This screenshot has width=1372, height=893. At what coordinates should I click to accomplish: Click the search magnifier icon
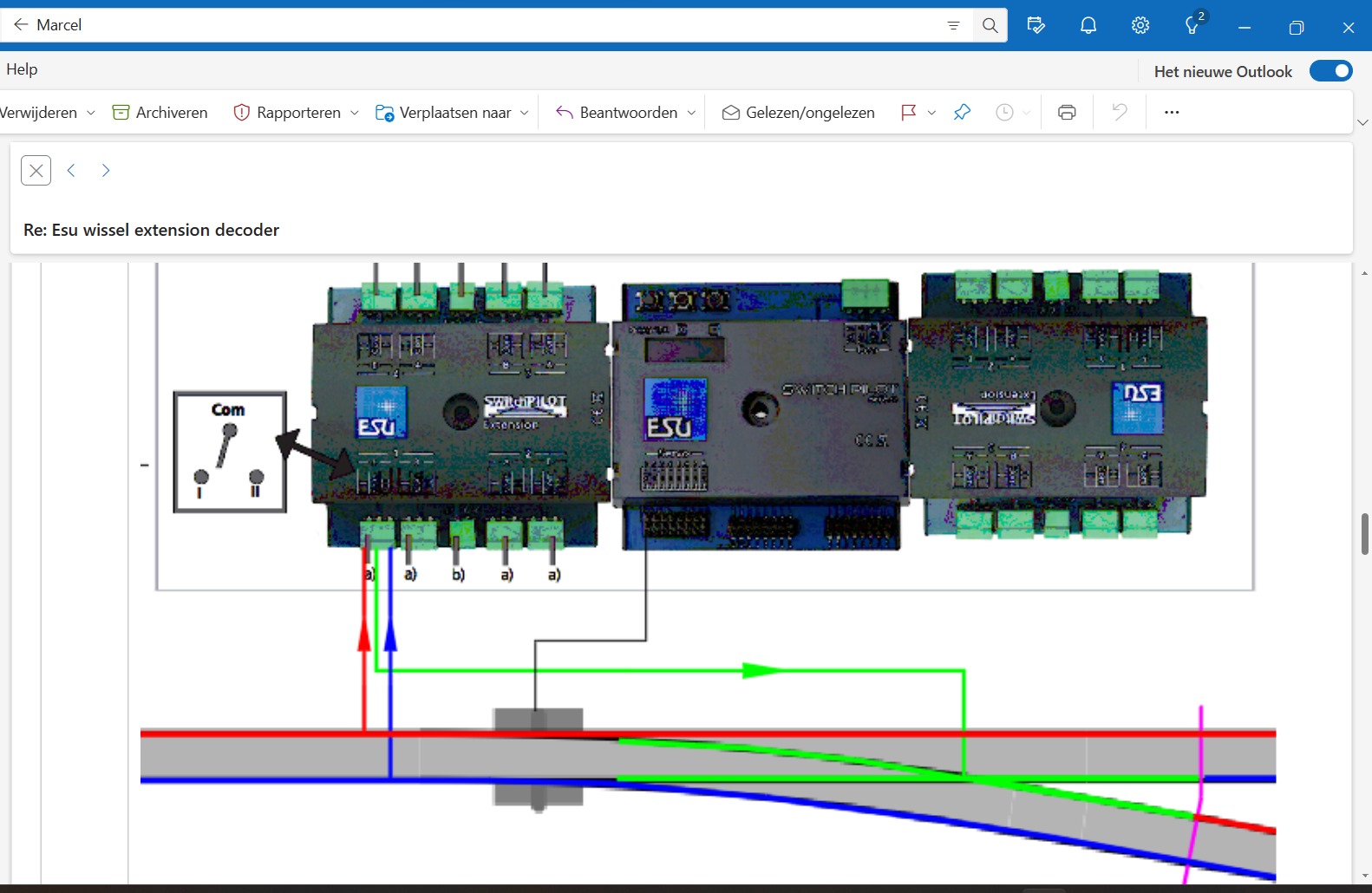tap(990, 25)
